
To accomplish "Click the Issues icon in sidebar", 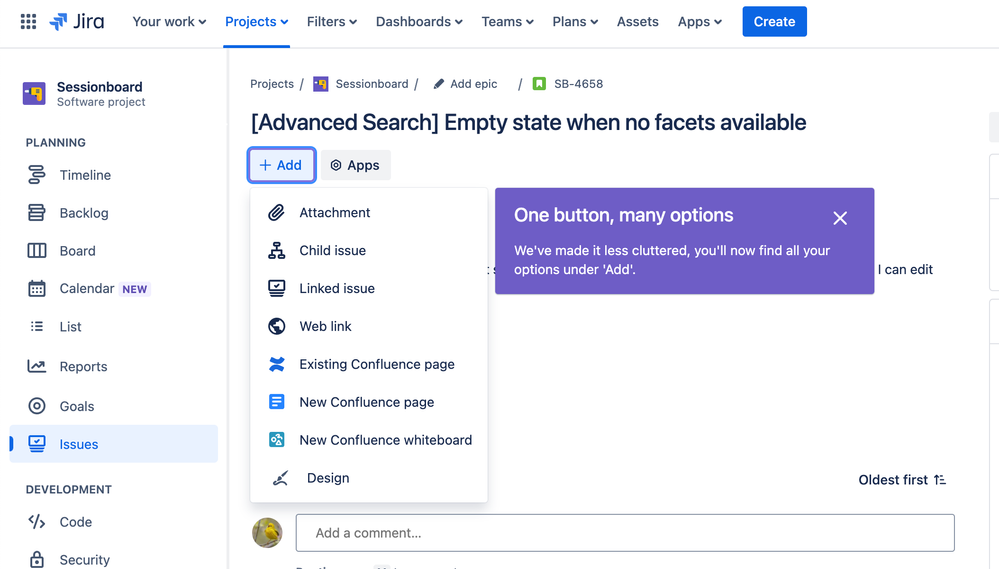I will (36, 443).
